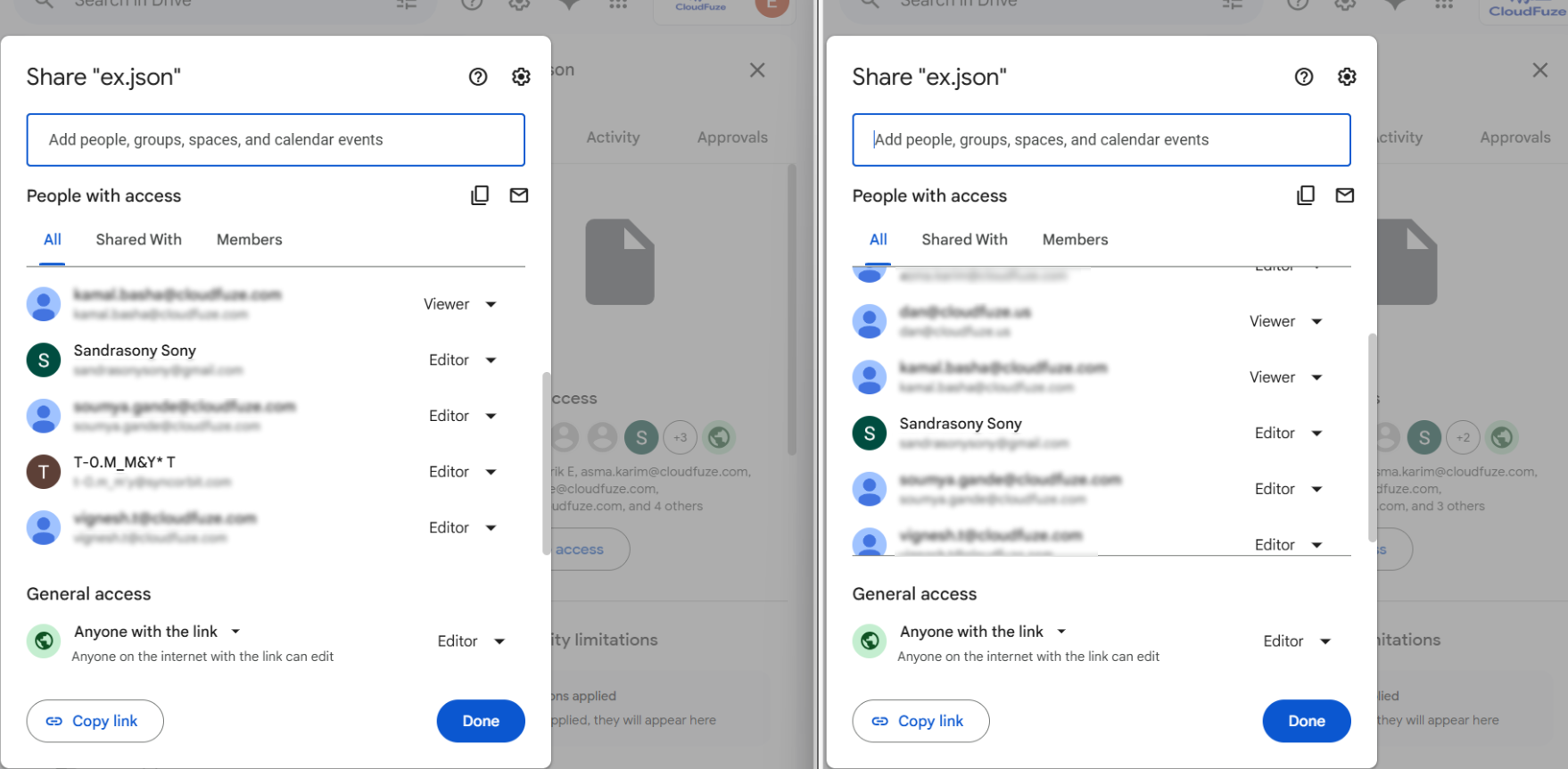The height and width of the screenshot is (769, 1568).
Task: Switch to Members tab in right dialog
Action: point(1076,240)
